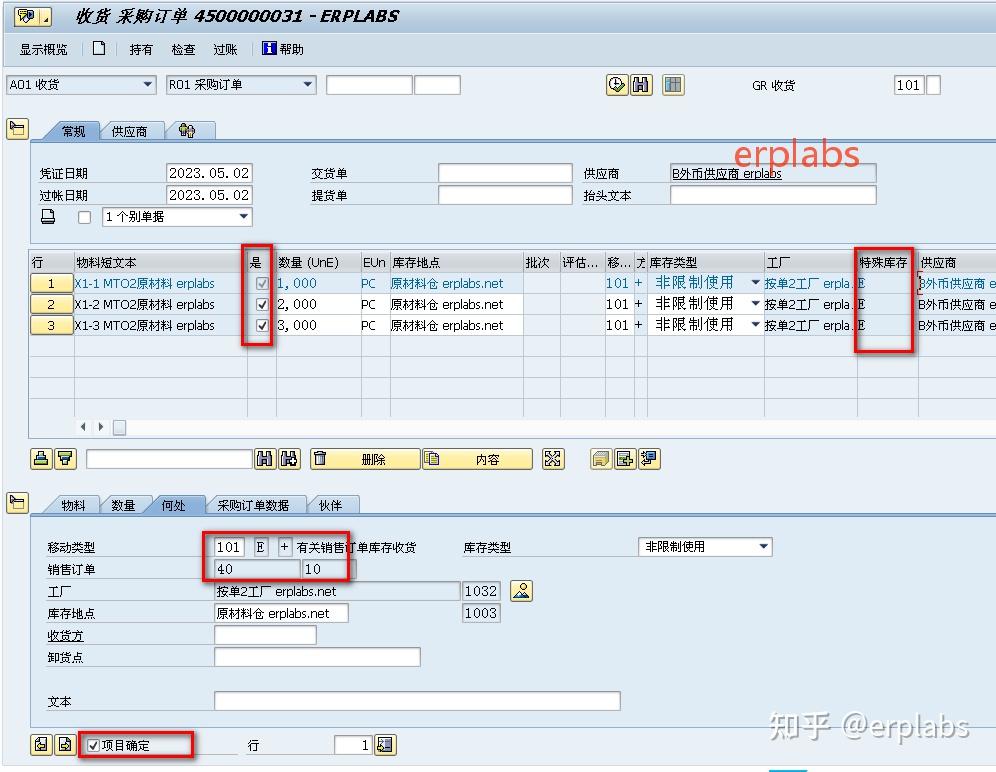Click the Find icon in the item toolbar
996x772 pixels.
coord(264,458)
